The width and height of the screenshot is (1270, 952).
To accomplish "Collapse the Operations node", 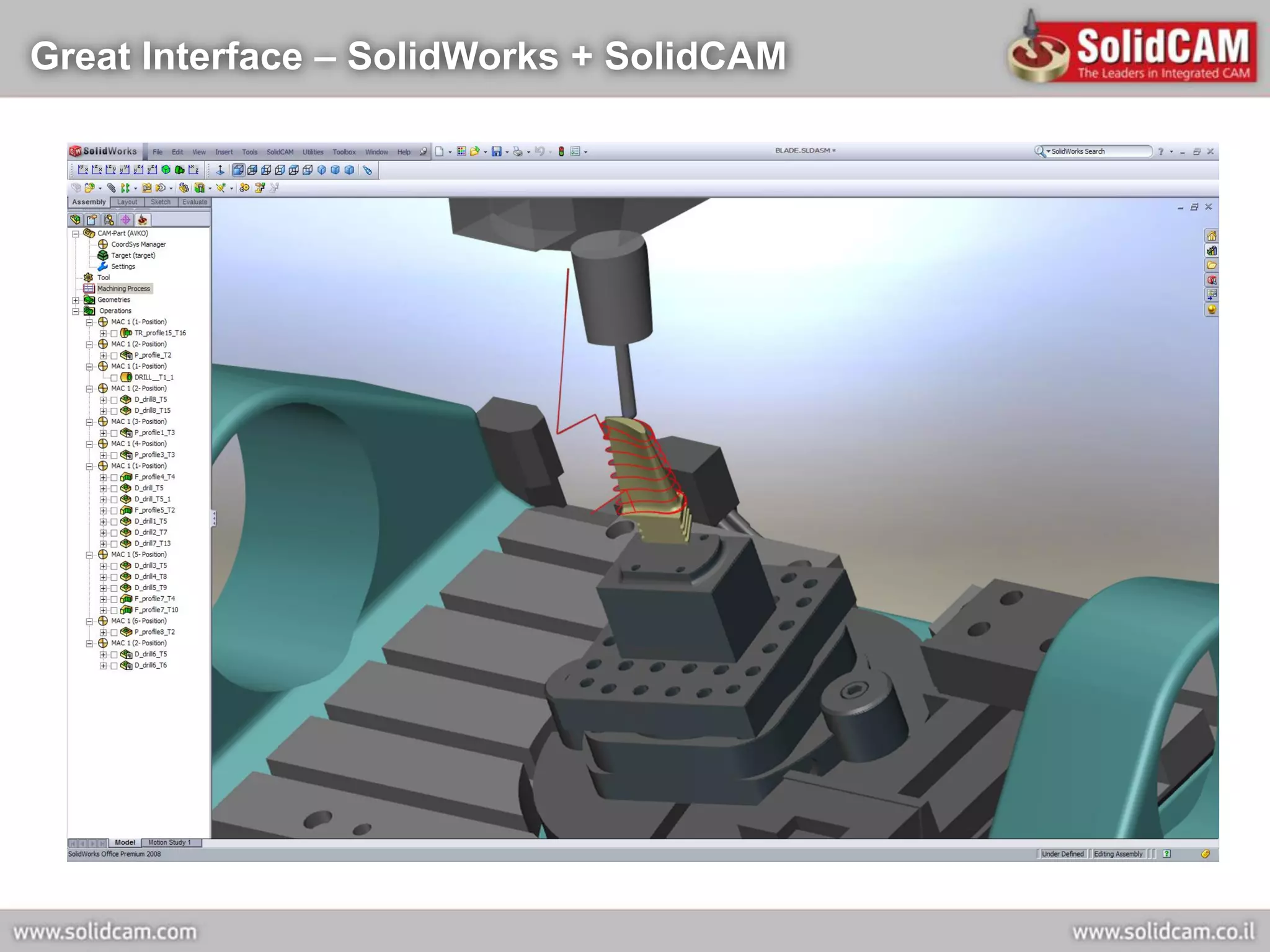I will 76,311.
